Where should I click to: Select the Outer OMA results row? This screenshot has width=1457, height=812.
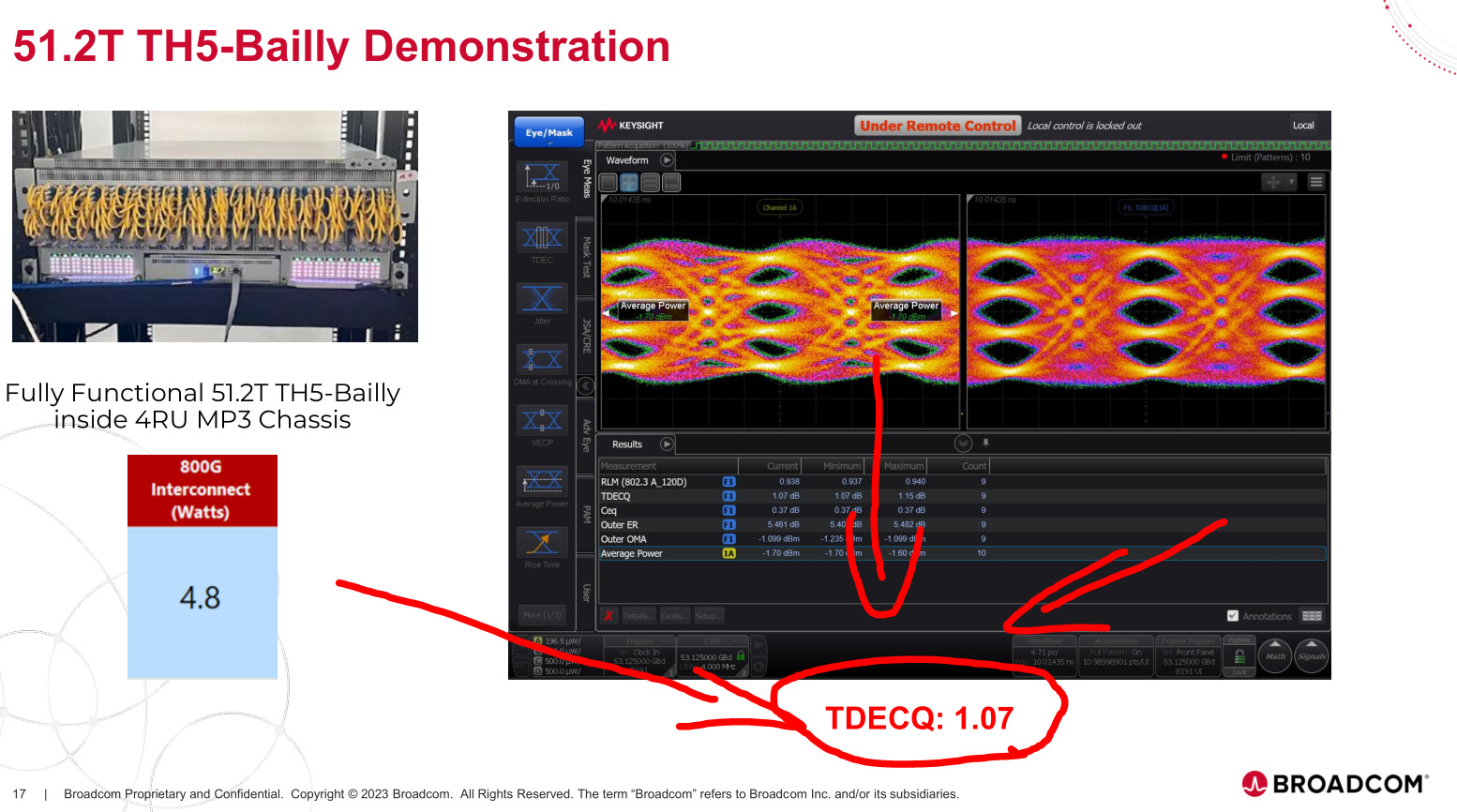(962, 539)
